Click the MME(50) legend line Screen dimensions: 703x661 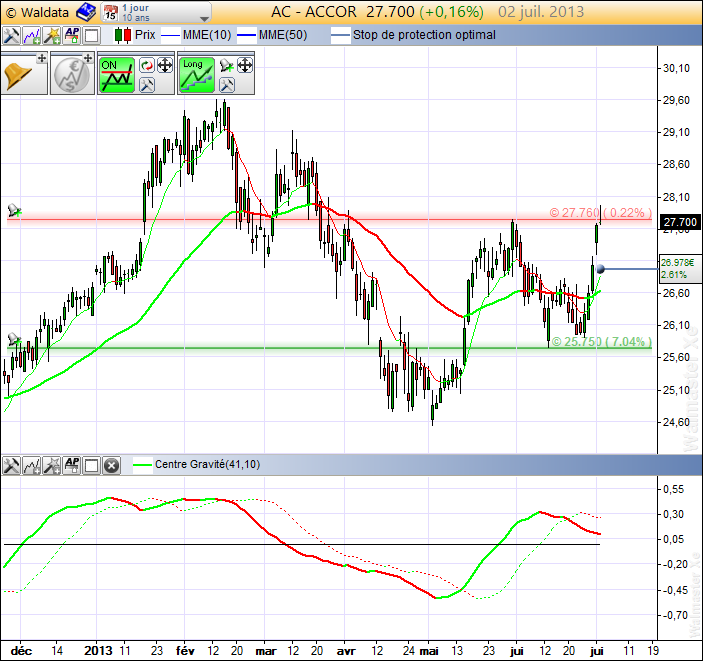click(x=272, y=35)
